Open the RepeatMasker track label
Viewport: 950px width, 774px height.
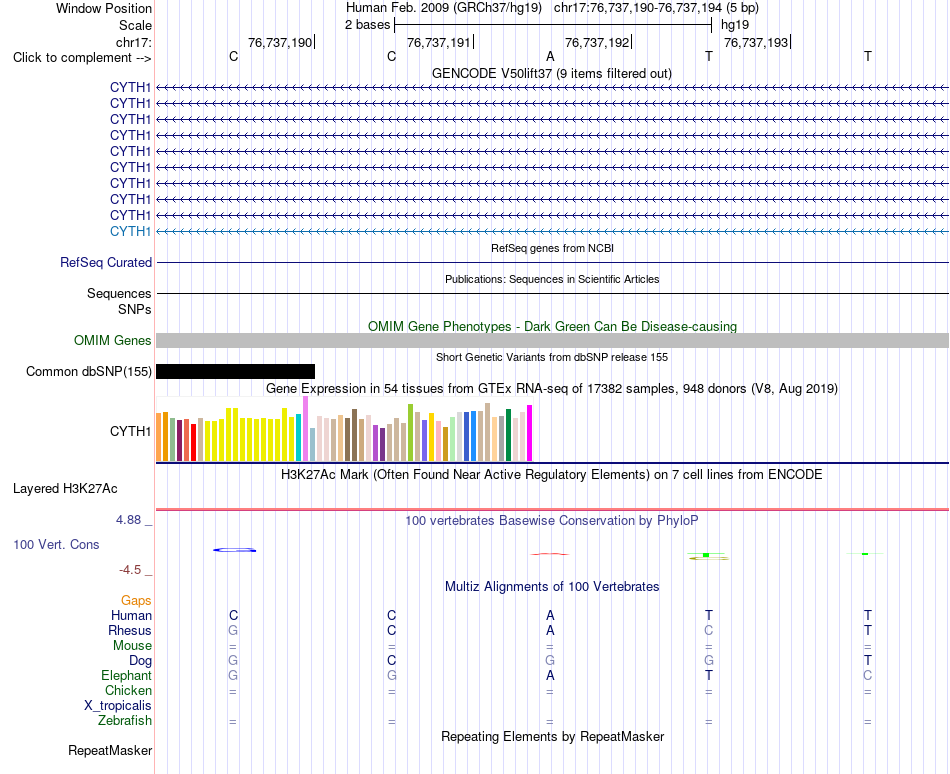tap(110, 750)
